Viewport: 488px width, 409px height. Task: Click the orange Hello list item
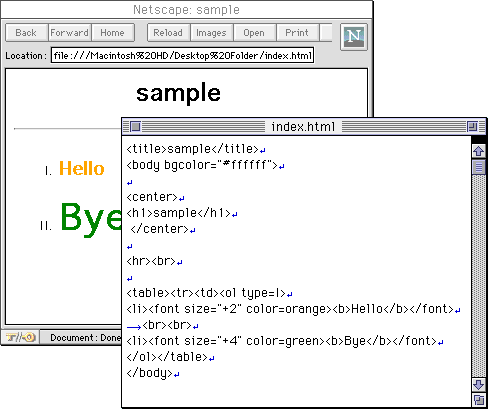pos(82,168)
